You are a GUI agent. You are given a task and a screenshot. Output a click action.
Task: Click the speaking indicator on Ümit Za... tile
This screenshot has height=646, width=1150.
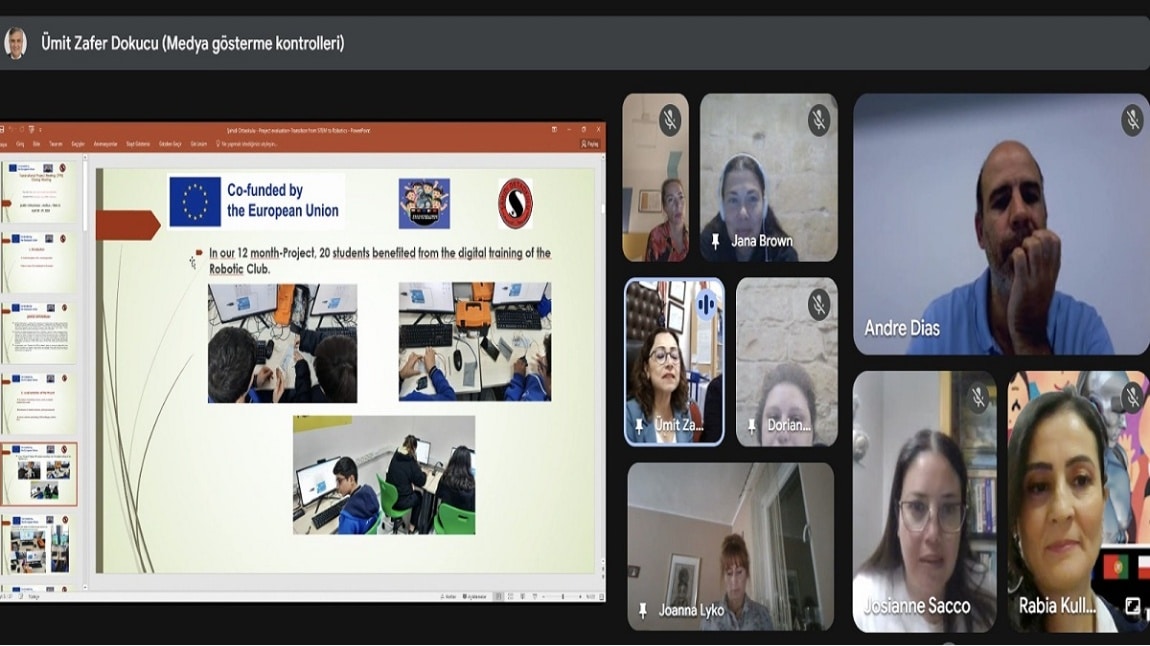tap(706, 304)
